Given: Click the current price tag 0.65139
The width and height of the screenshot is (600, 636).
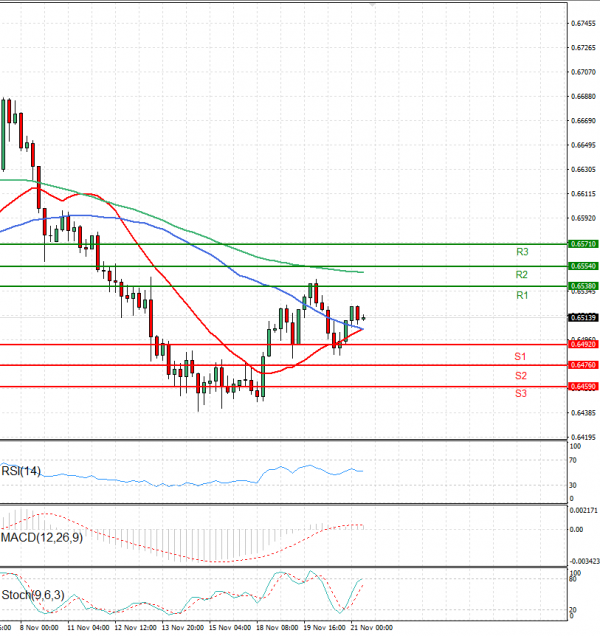Looking at the screenshot, I should coord(583,317).
